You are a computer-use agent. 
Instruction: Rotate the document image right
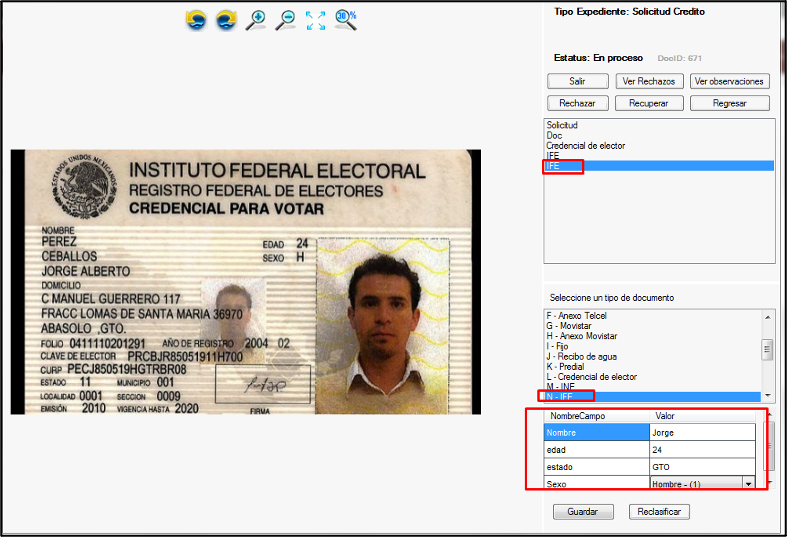point(226,19)
